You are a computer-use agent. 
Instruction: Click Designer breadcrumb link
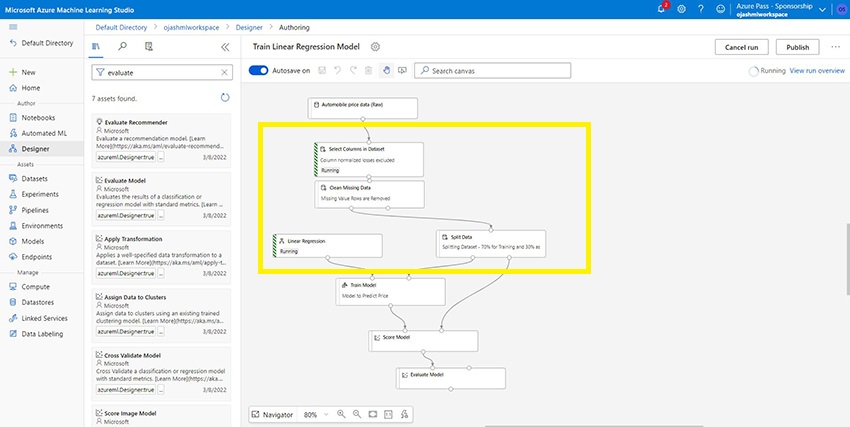coord(249,27)
